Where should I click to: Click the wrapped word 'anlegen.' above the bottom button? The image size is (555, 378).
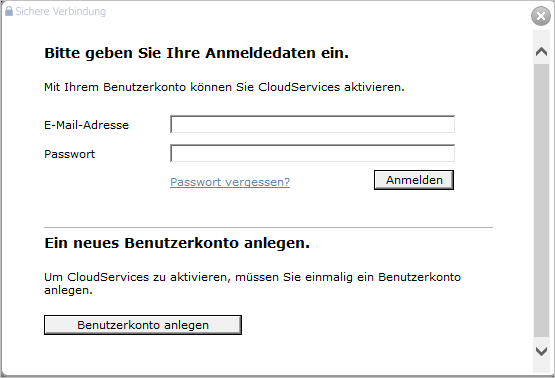[x=68, y=291]
